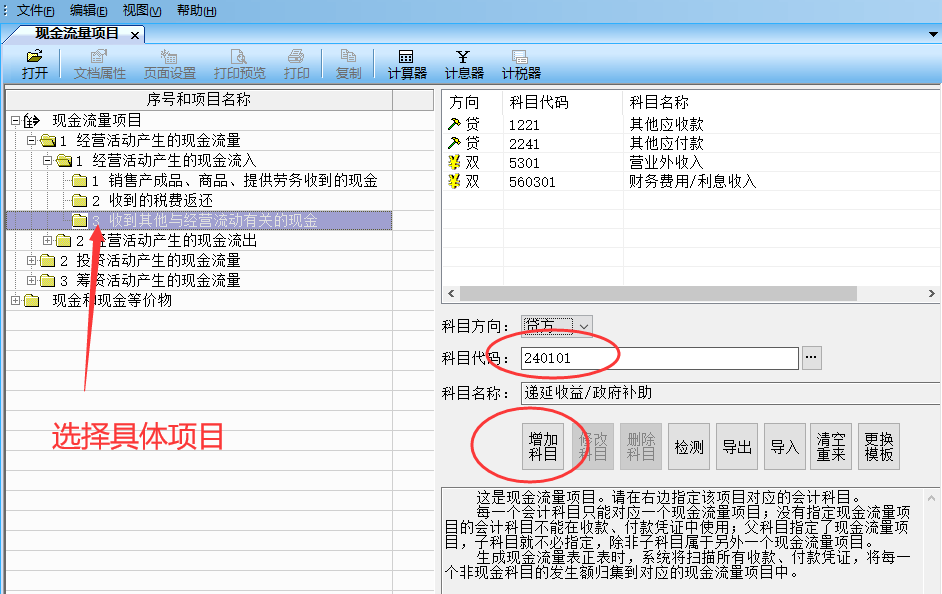942x594 pixels.
Task: Click the 页面设置 page setup icon
Action: [169, 64]
